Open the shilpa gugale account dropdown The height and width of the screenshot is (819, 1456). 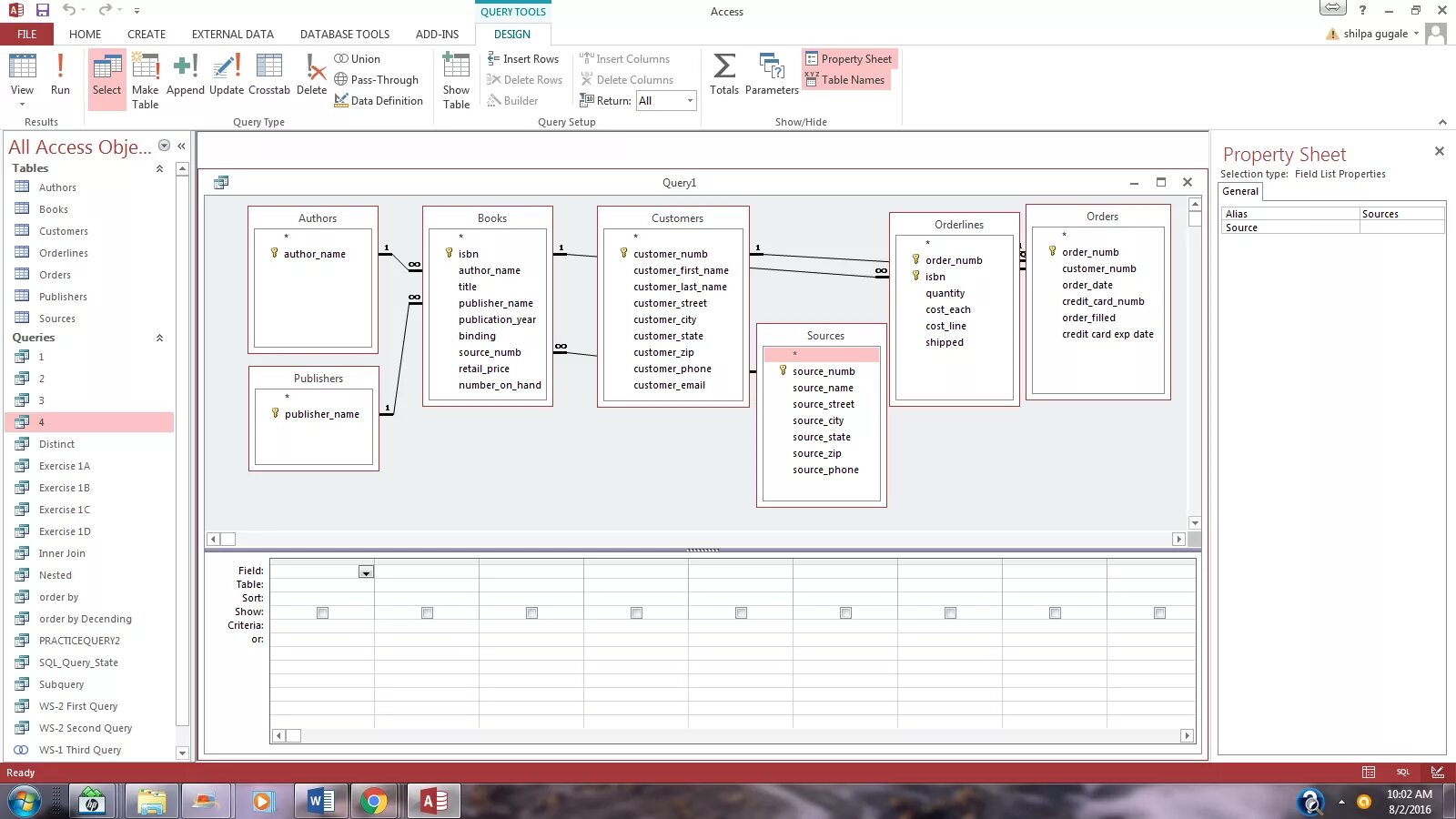1416,34
